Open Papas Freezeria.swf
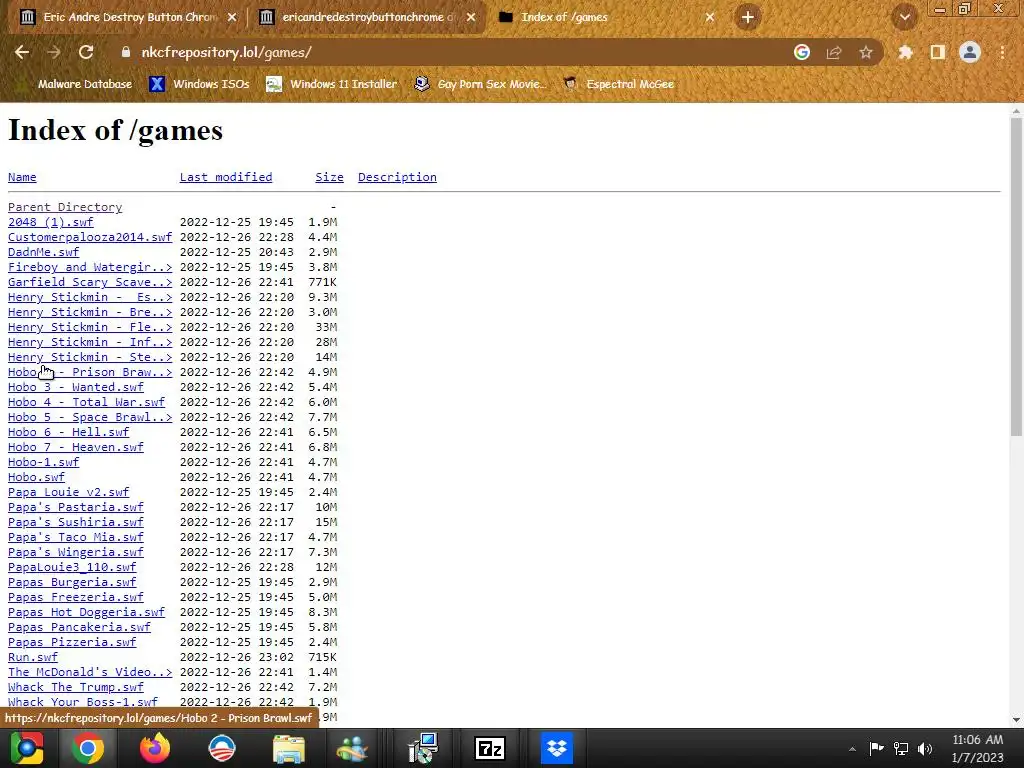 pos(76,598)
